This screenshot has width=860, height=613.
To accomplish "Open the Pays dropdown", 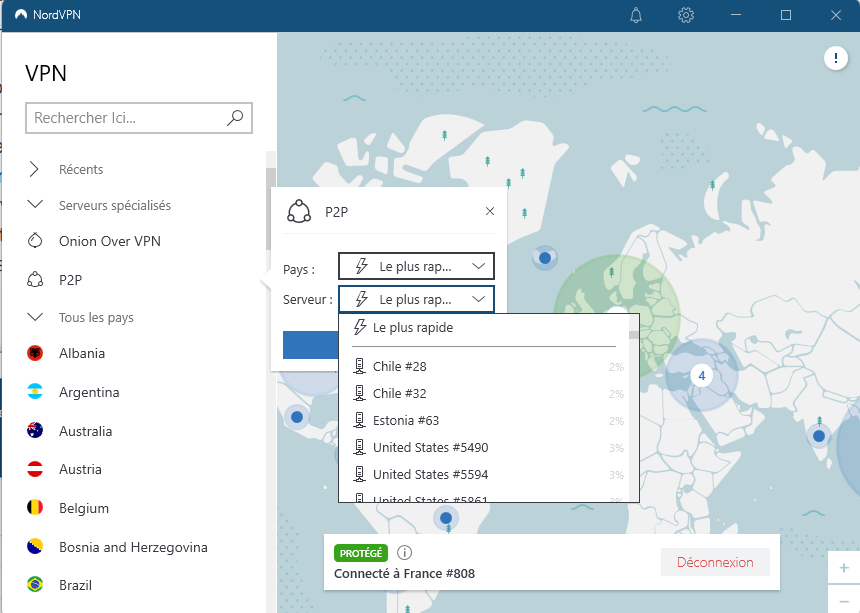I will pyautogui.click(x=416, y=266).
